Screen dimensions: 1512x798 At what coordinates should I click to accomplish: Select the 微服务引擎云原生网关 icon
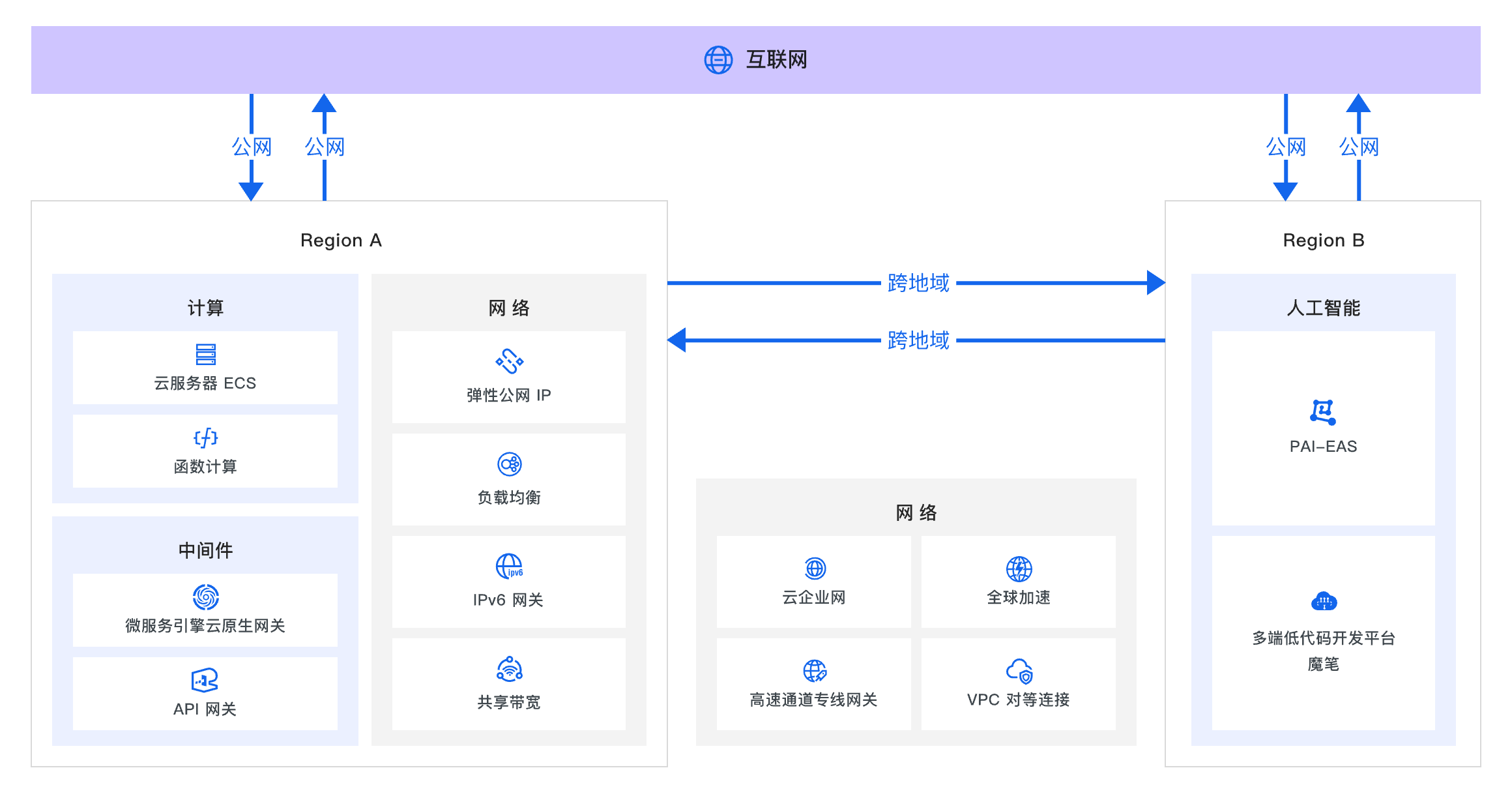(x=205, y=597)
